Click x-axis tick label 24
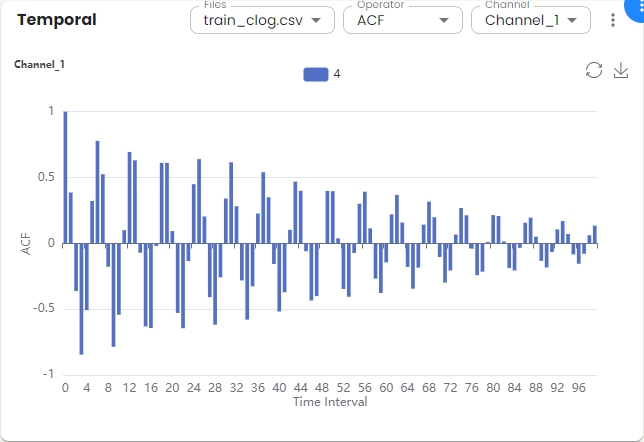This screenshot has height=442, width=644. click(193, 388)
